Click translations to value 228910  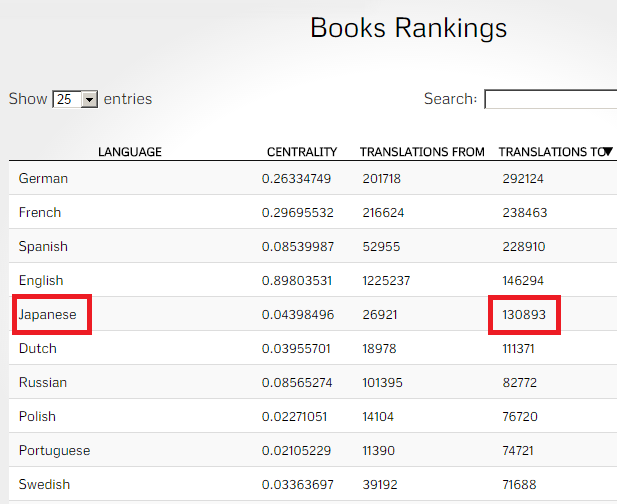pyautogui.click(x=524, y=247)
